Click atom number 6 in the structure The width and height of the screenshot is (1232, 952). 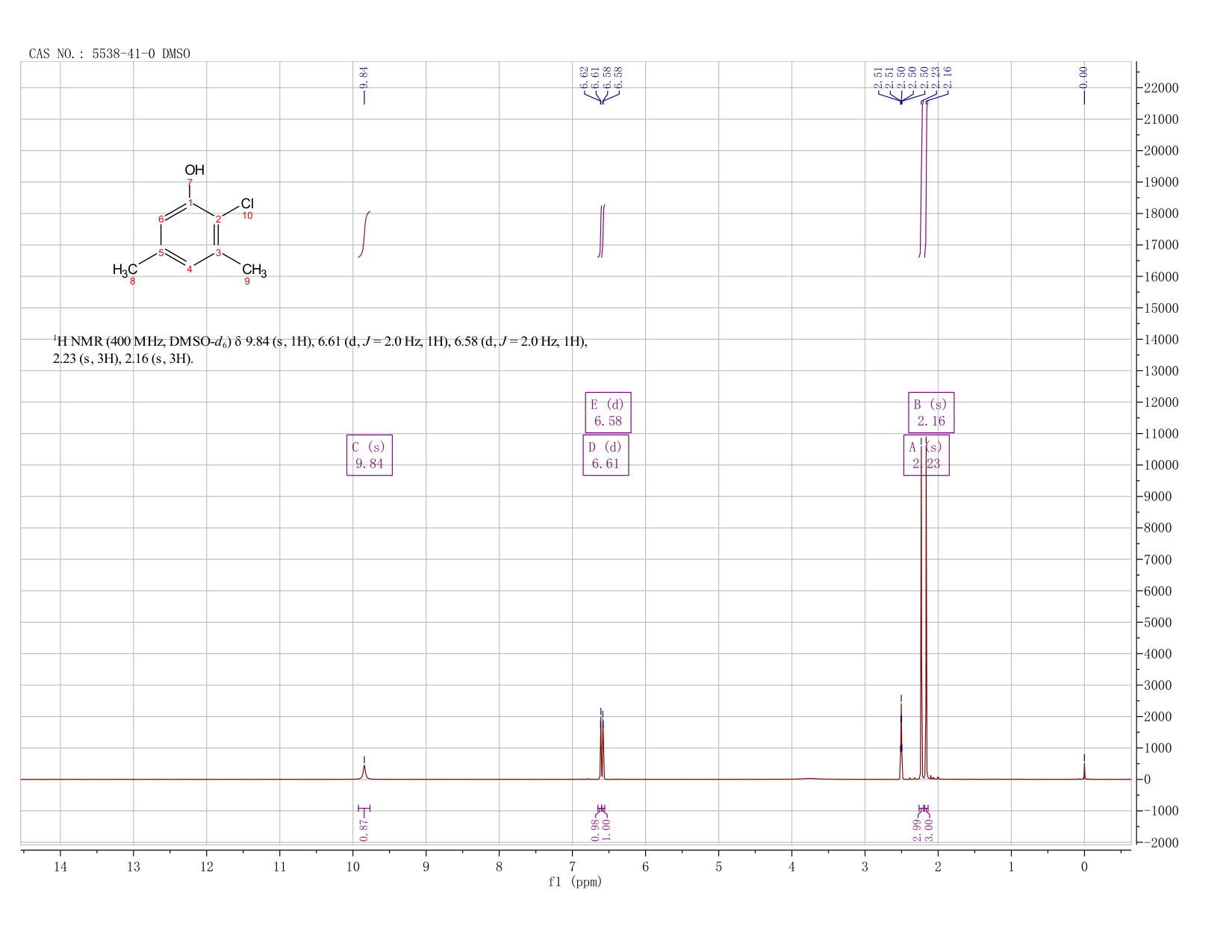(161, 219)
